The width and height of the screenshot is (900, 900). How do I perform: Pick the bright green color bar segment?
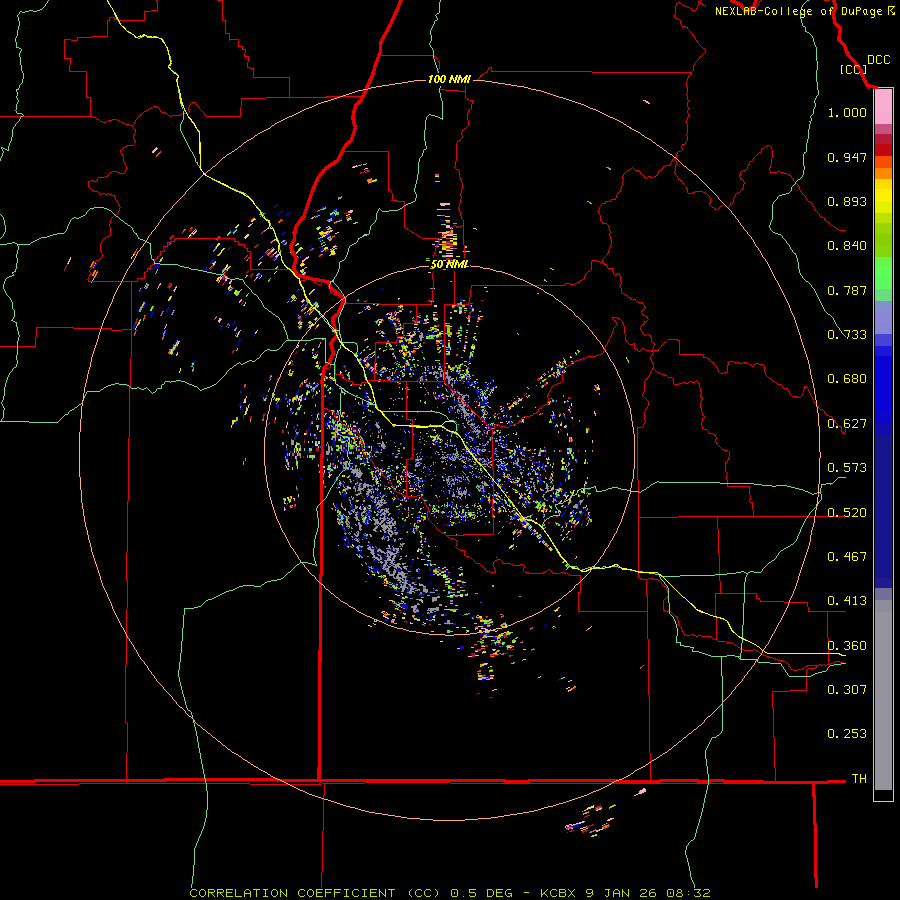883,273
